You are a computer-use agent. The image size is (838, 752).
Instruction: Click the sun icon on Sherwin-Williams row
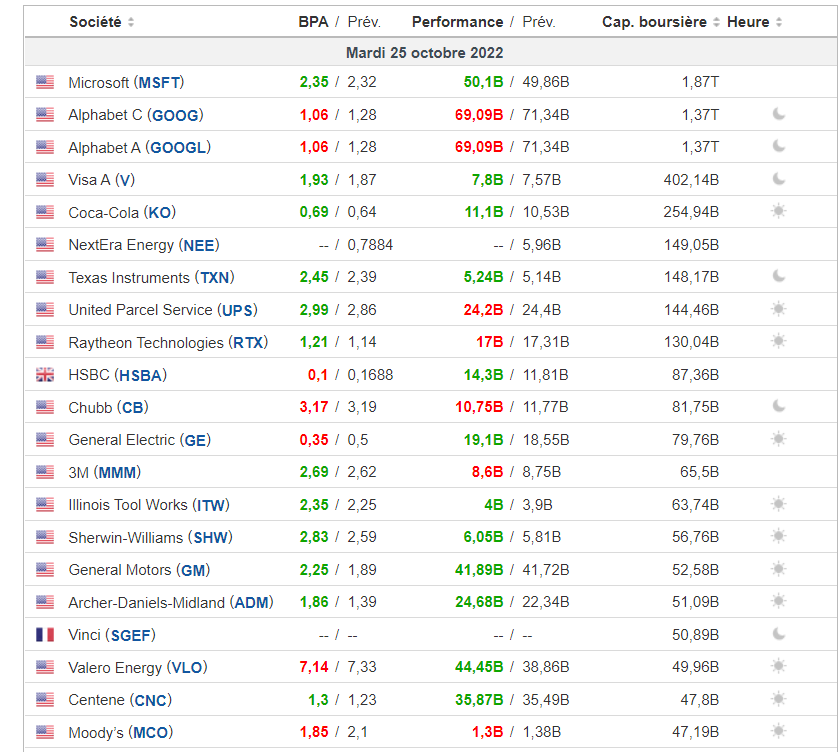click(779, 536)
